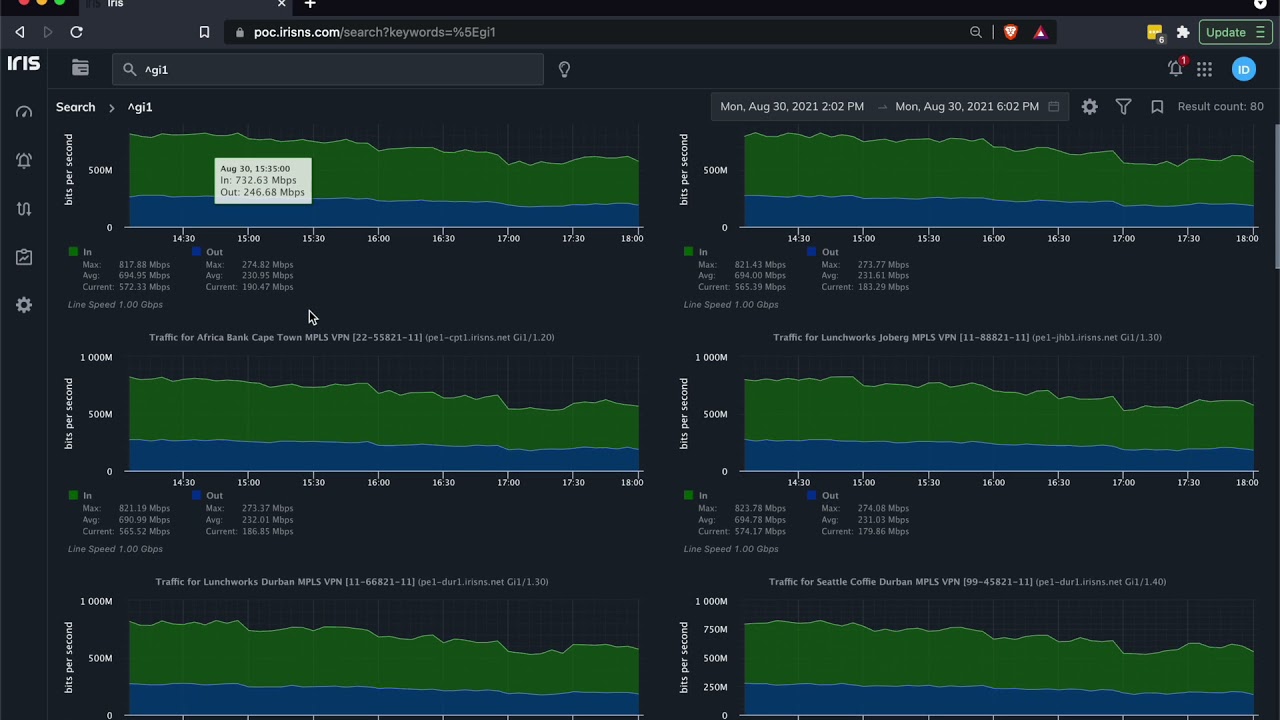Open the browser extensions puzzle icon

pyautogui.click(x=1183, y=32)
